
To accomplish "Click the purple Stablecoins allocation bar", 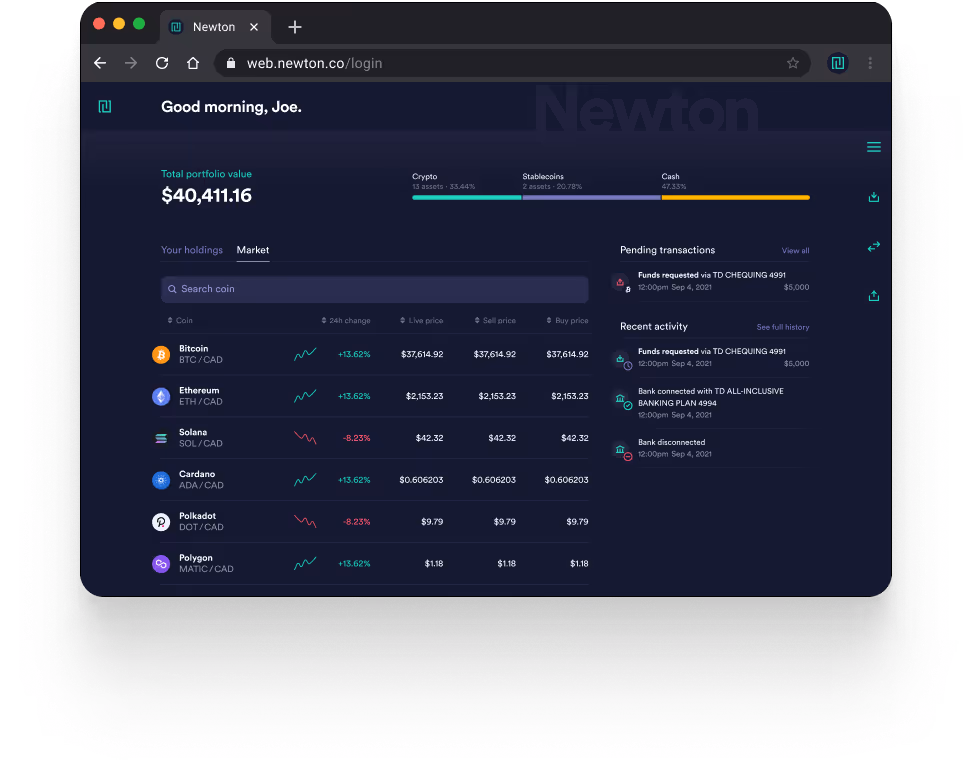I will tap(592, 198).
